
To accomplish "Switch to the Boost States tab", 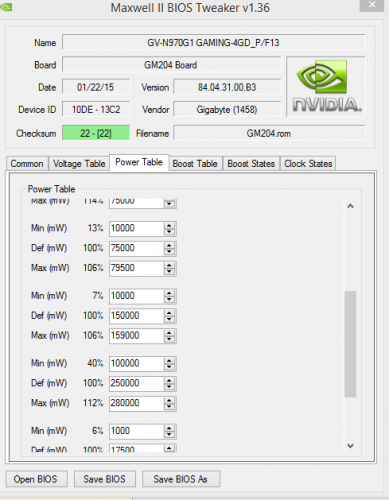I will [251, 164].
